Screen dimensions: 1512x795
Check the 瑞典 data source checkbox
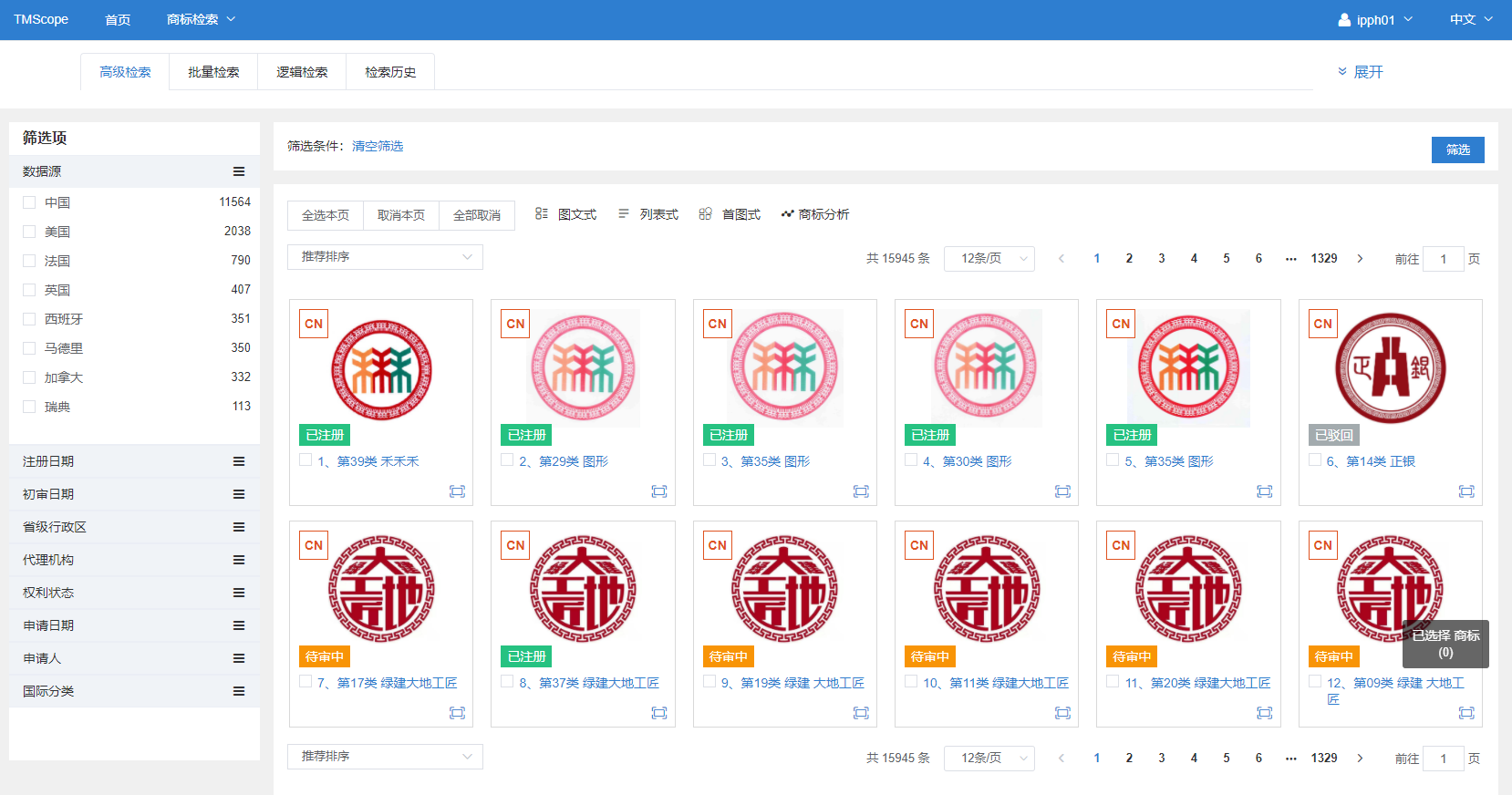tap(29, 407)
